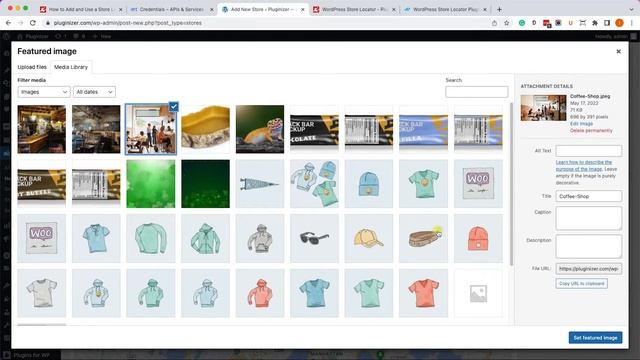Select the yellow cap image
Image resolution: width=640 pixels, height=360 pixels.
tap(369, 238)
